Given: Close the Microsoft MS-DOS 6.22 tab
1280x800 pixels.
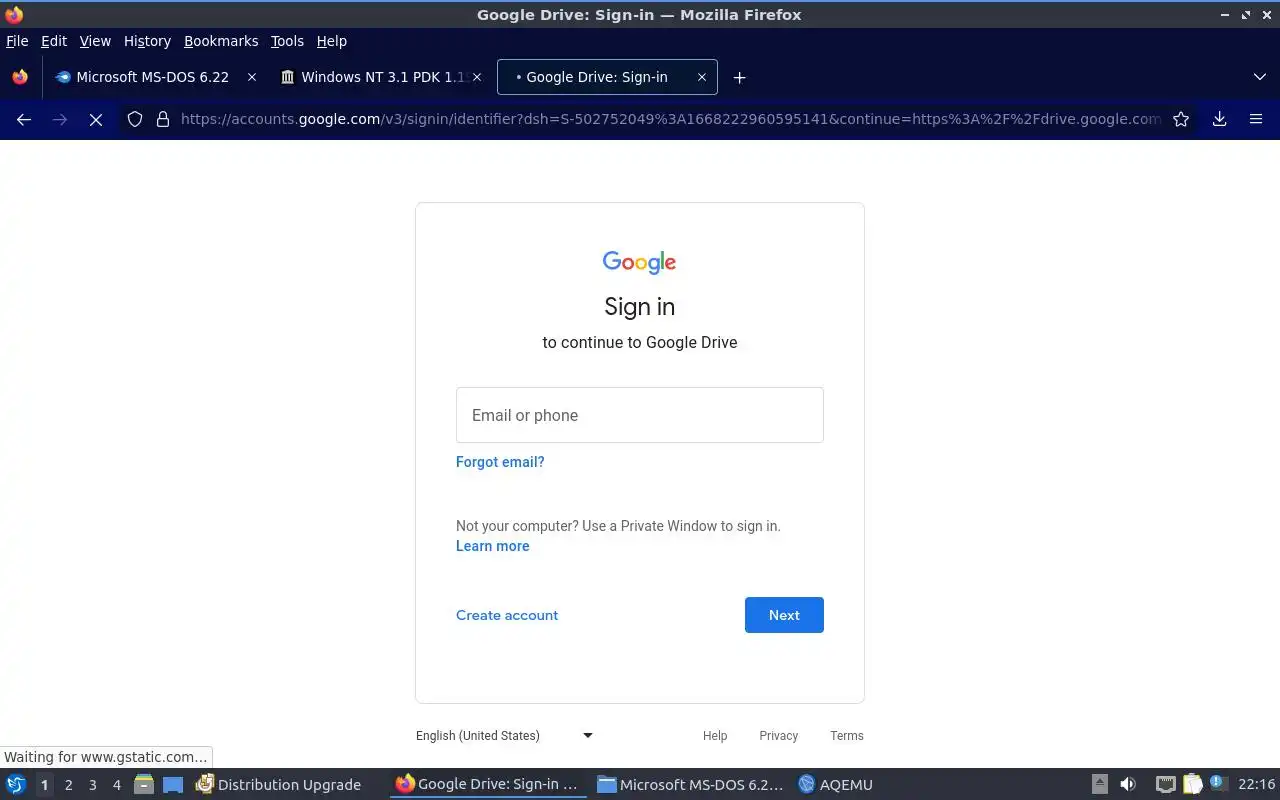Looking at the screenshot, I should [x=251, y=77].
